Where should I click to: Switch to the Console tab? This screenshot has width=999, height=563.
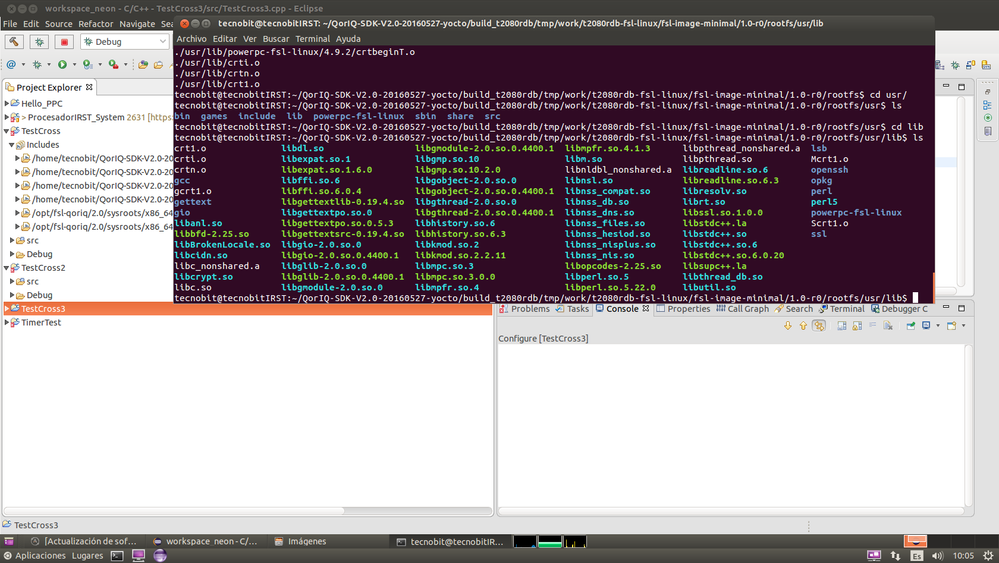coord(622,309)
